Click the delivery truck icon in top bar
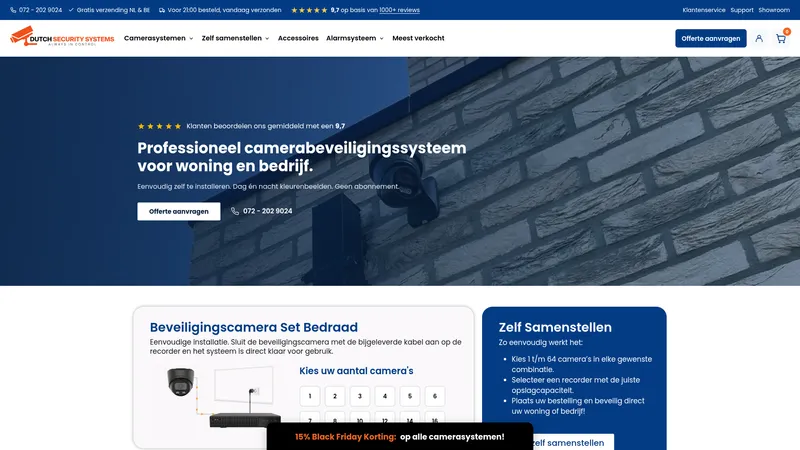This screenshot has width=800, height=450. point(162,10)
